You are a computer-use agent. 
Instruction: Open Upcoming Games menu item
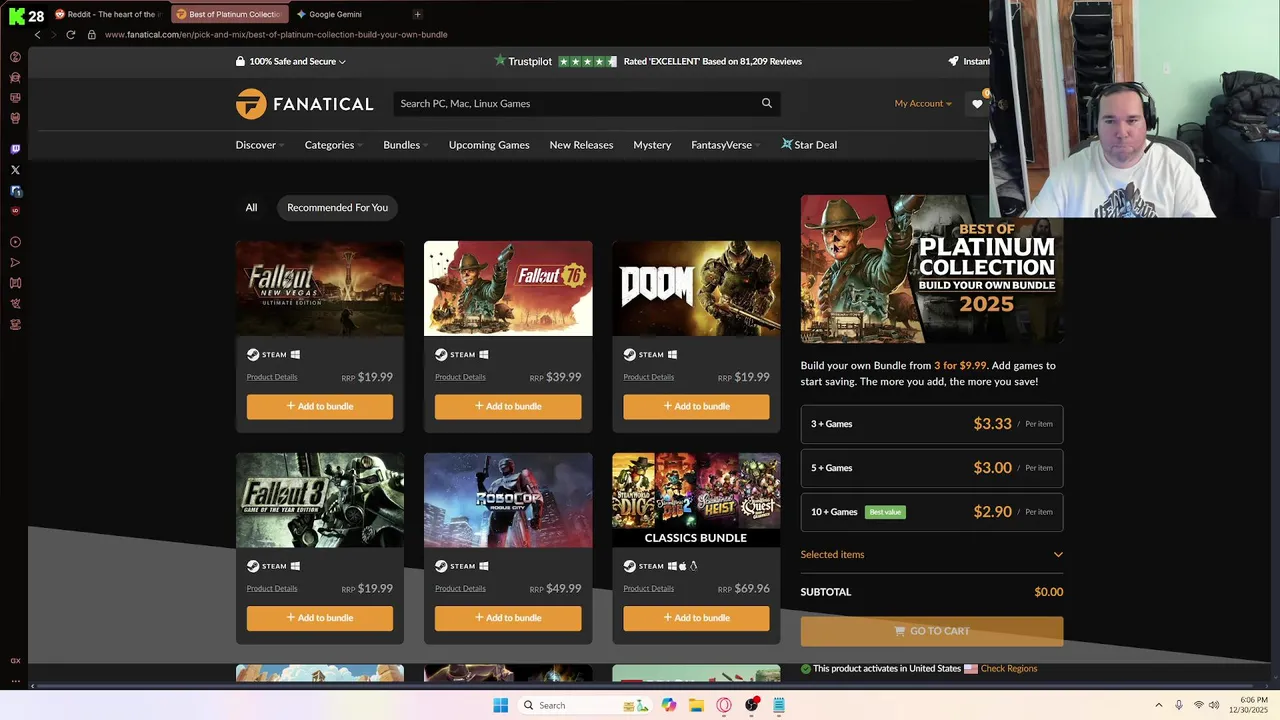489,145
